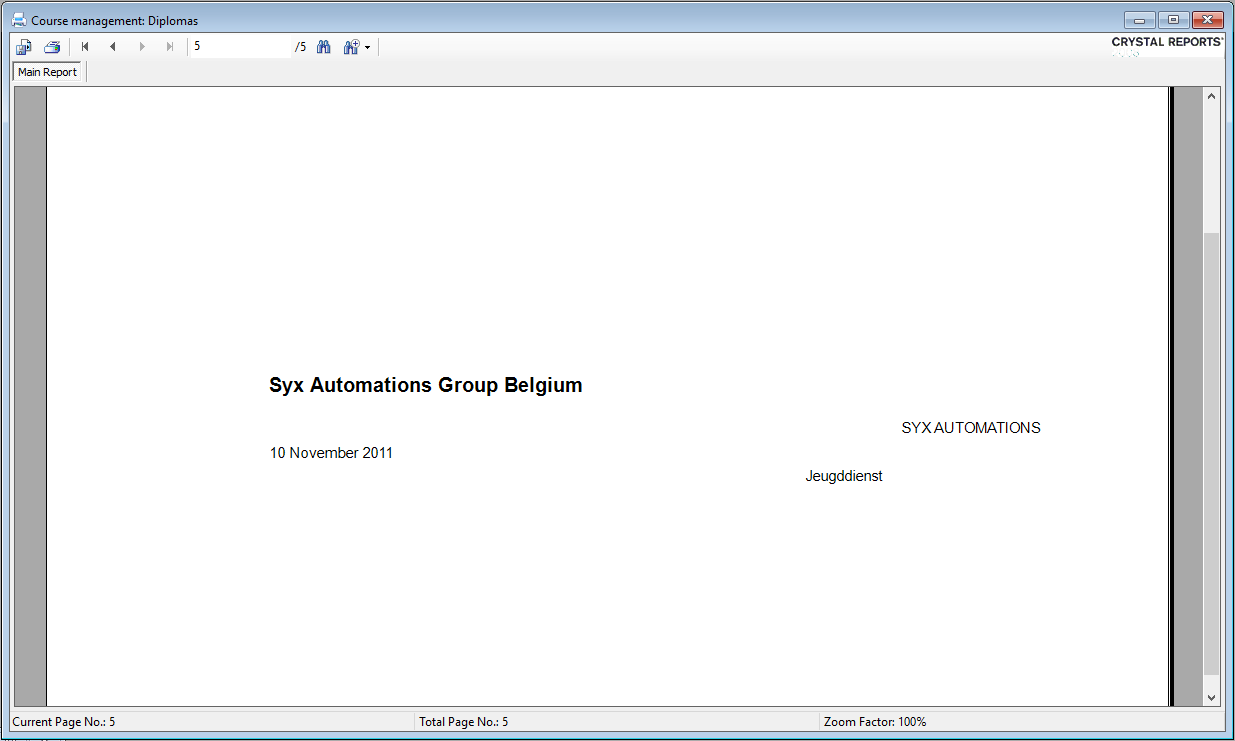The width and height of the screenshot is (1235, 741).
Task: Click the page number input field
Action: click(x=240, y=47)
